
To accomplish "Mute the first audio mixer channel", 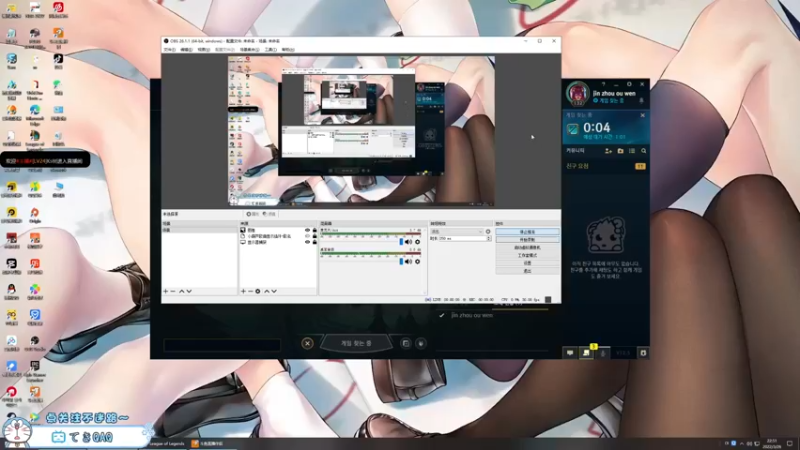I will click(408, 242).
